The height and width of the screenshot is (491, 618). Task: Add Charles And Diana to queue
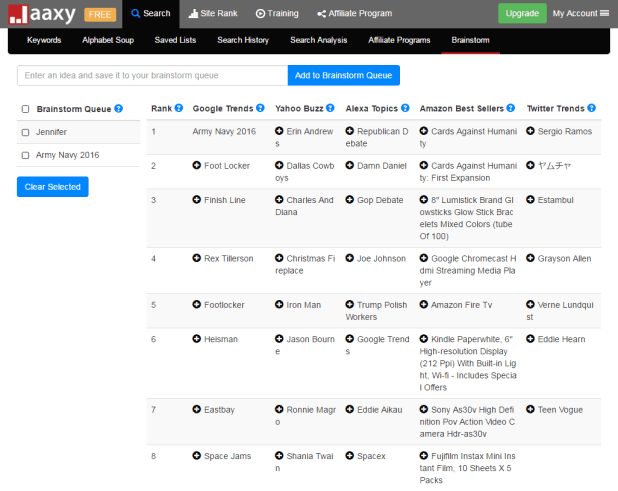click(279, 200)
